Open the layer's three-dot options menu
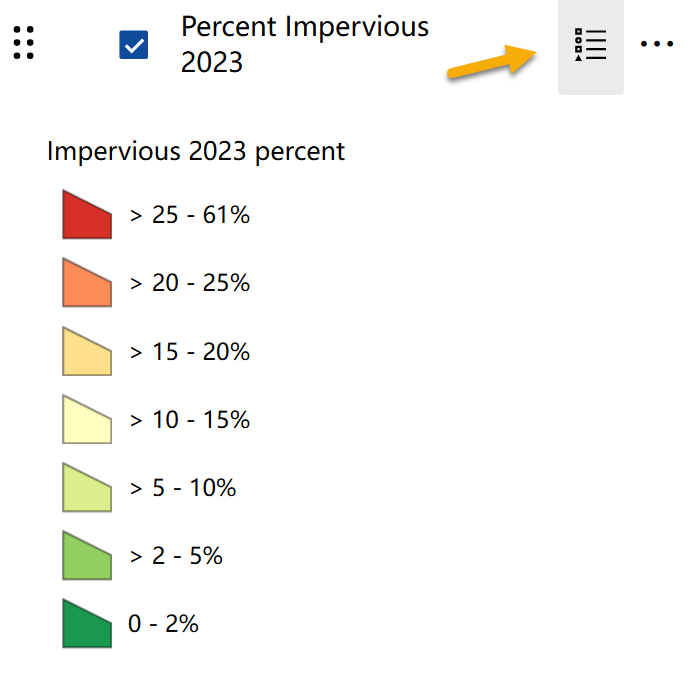 pyautogui.click(x=657, y=45)
